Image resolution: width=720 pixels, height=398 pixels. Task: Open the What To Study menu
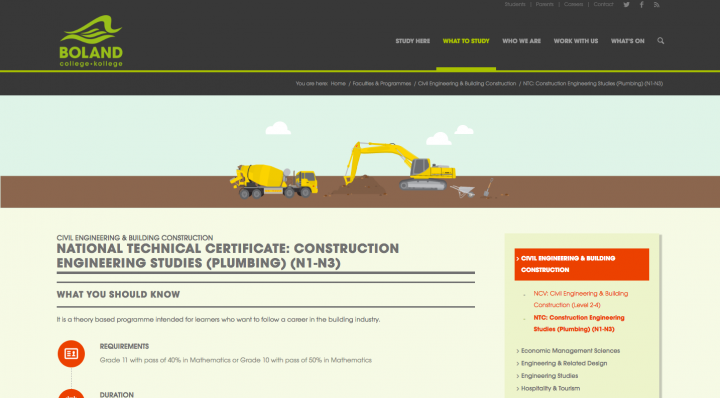point(466,41)
